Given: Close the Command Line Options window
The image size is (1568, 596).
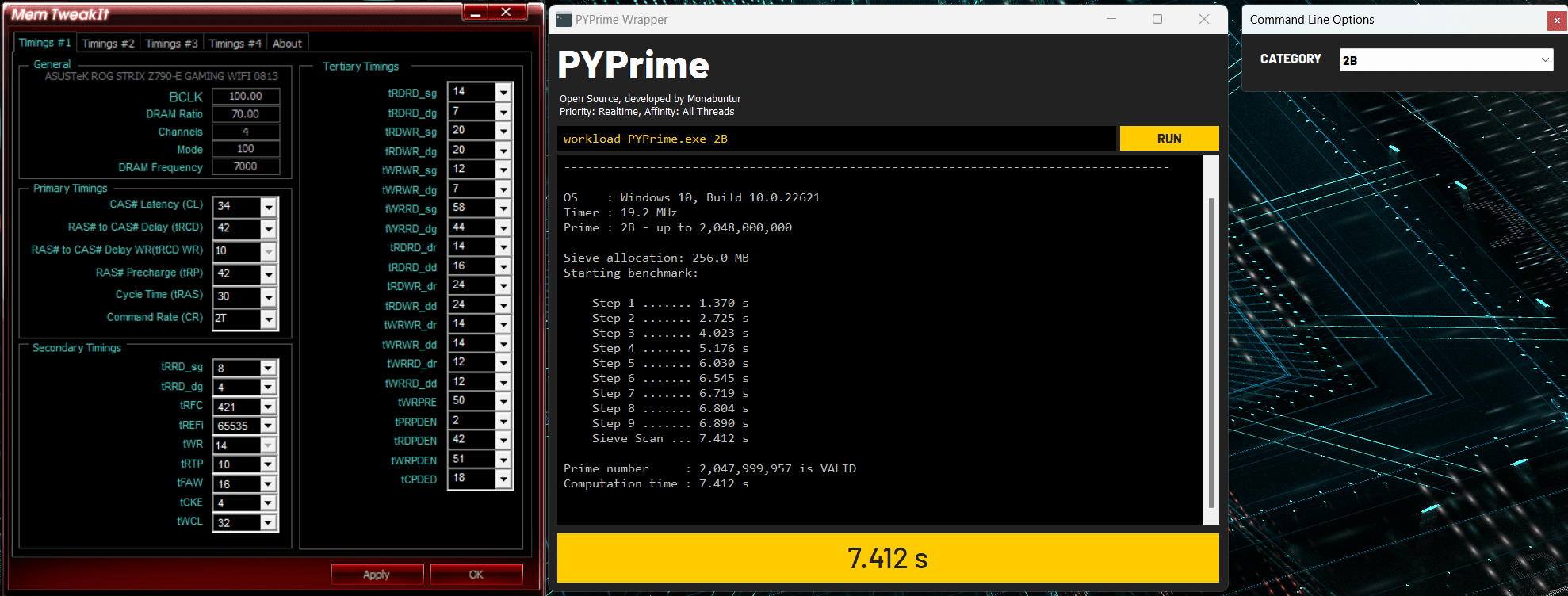Looking at the screenshot, I should click(x=1557, y=21).
